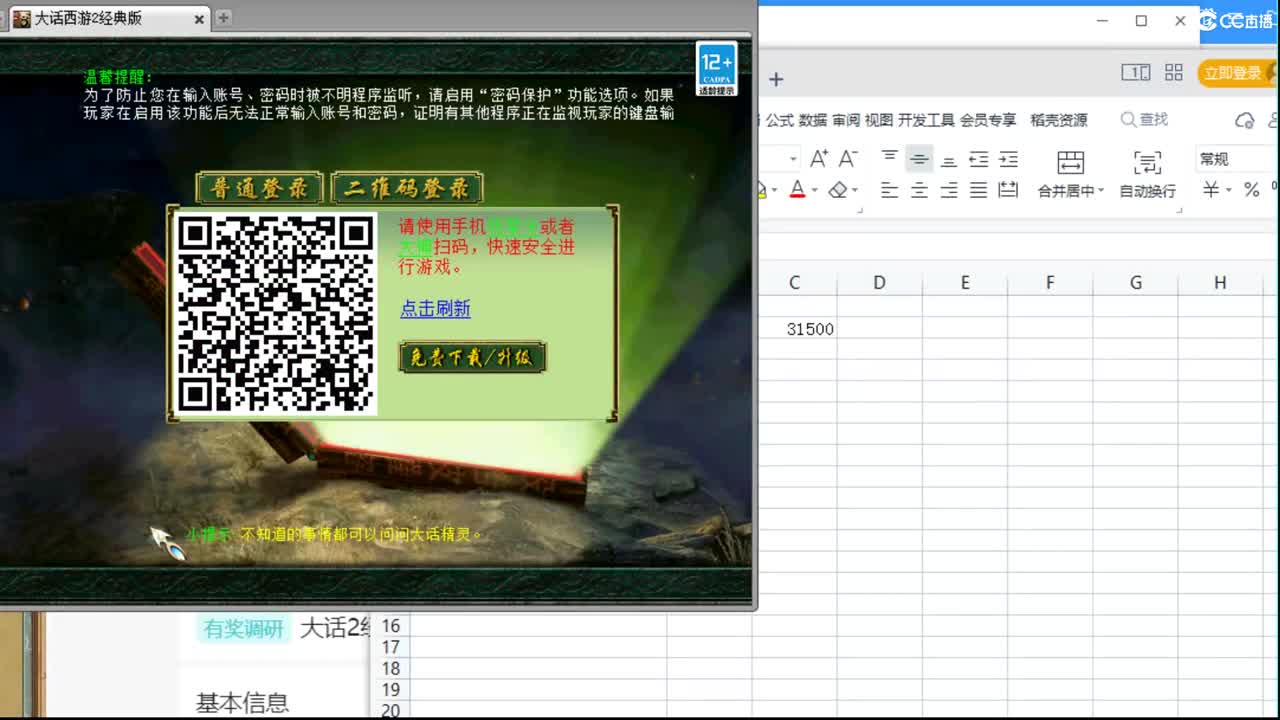This screenshot has width=1280, height=720.
Task: Center text horizontally
Action: (x=919, y=190)
